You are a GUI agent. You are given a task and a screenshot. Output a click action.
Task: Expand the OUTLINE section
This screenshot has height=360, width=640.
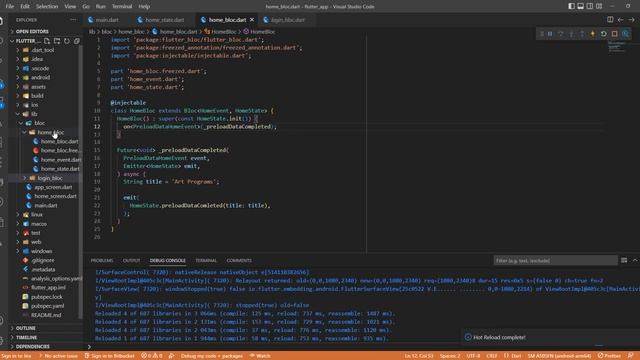click(45, 328)
